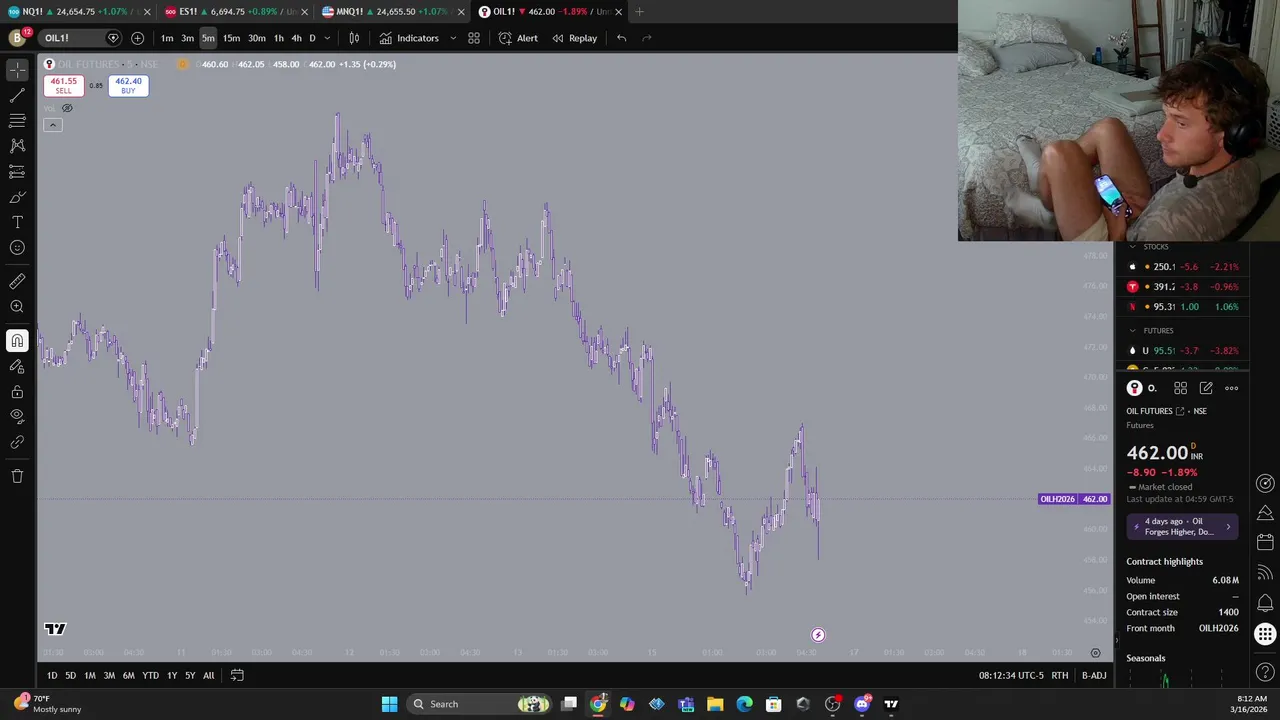Click the undo arrow
The width and height of the screenshot is (1280, 720).
(621, 38)
